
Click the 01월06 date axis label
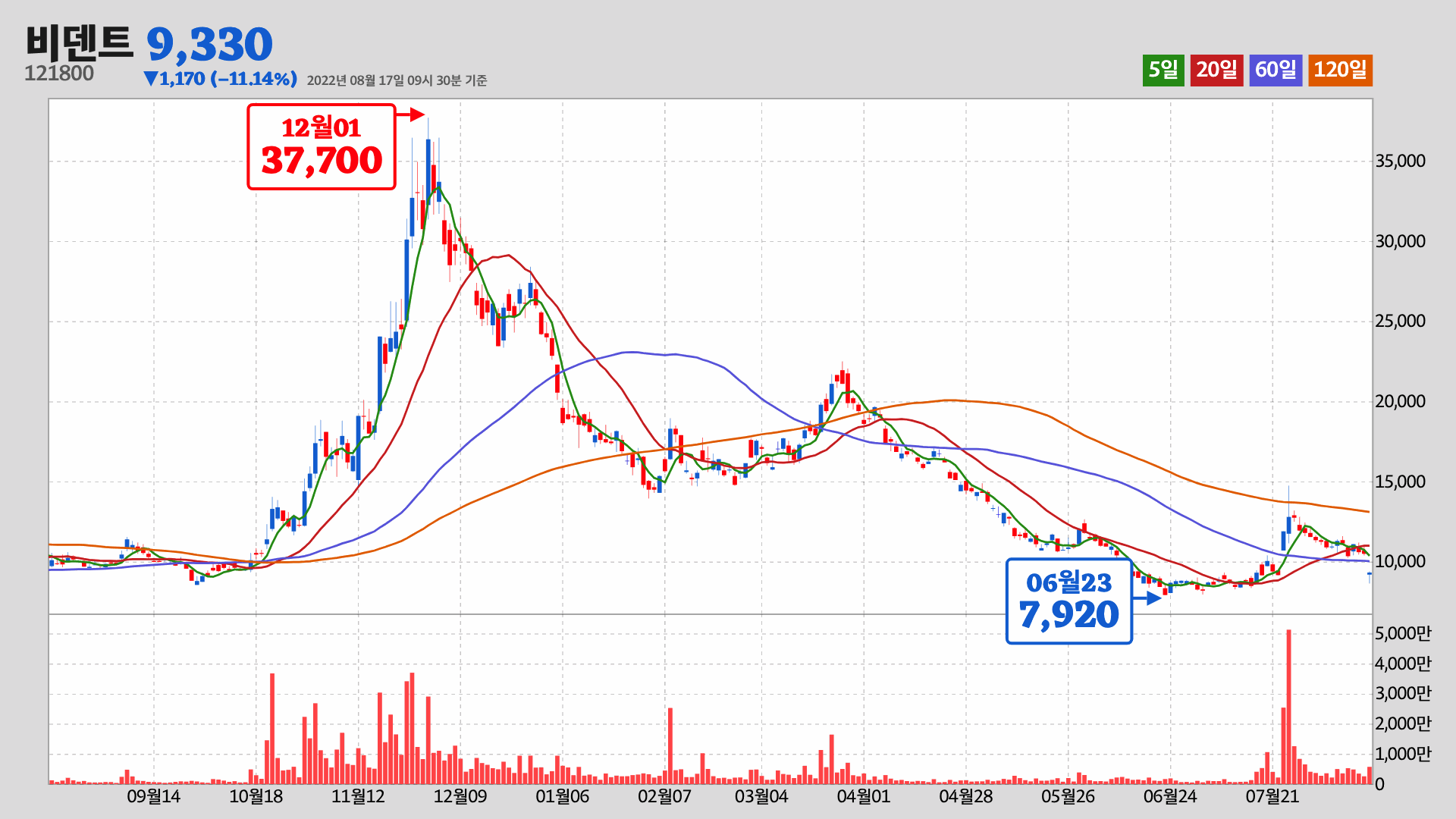click(562, 796)
